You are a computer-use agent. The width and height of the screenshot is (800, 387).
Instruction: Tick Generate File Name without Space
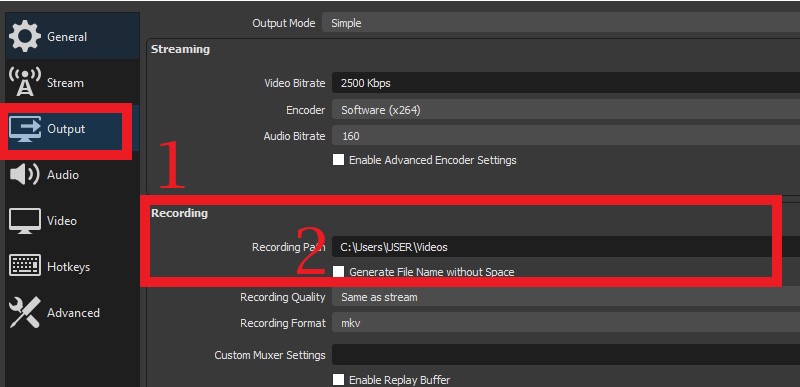338,272
